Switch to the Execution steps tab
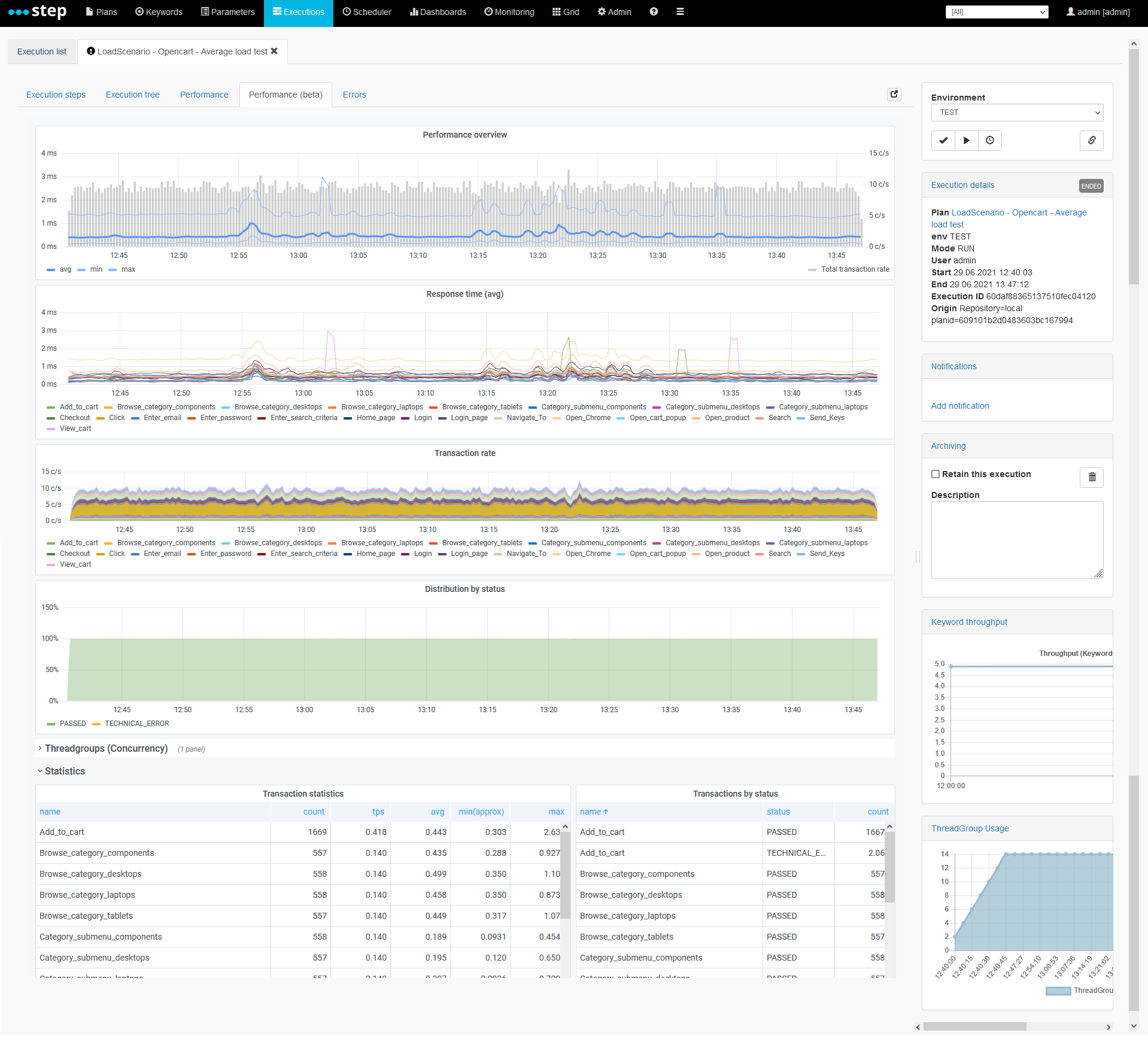 (56, 95)
